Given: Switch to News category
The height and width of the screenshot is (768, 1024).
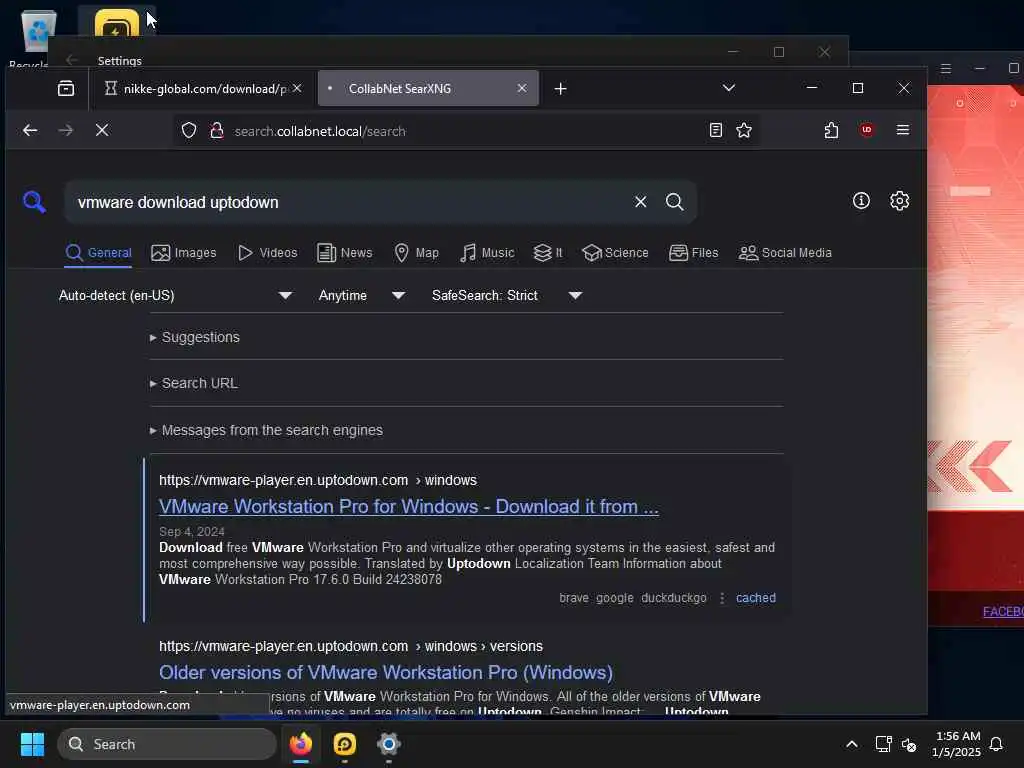Looking at the screenshot, I should point(344,253).
